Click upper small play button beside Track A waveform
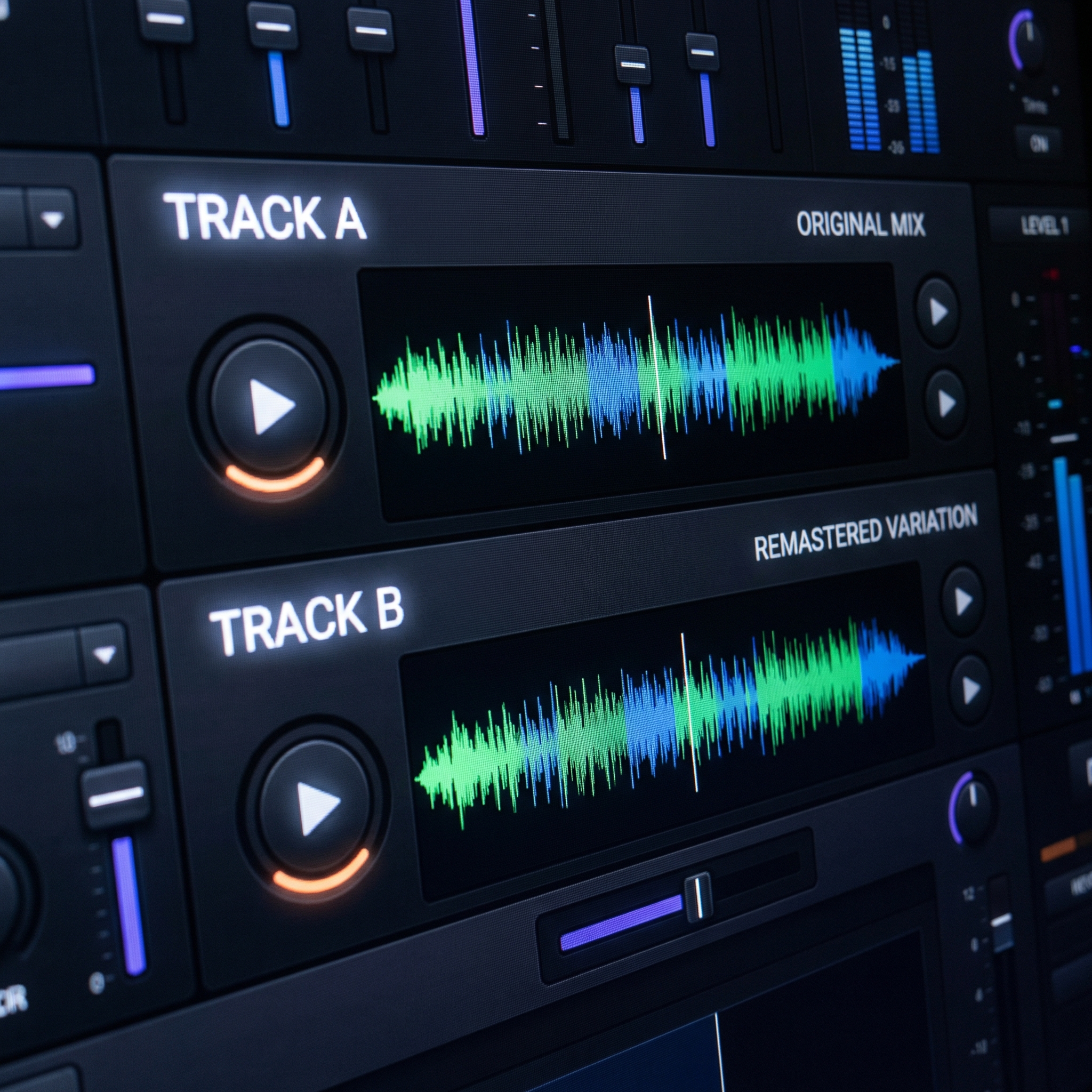This screenshot has width=1092, height=1092. [x=938, y=311]
